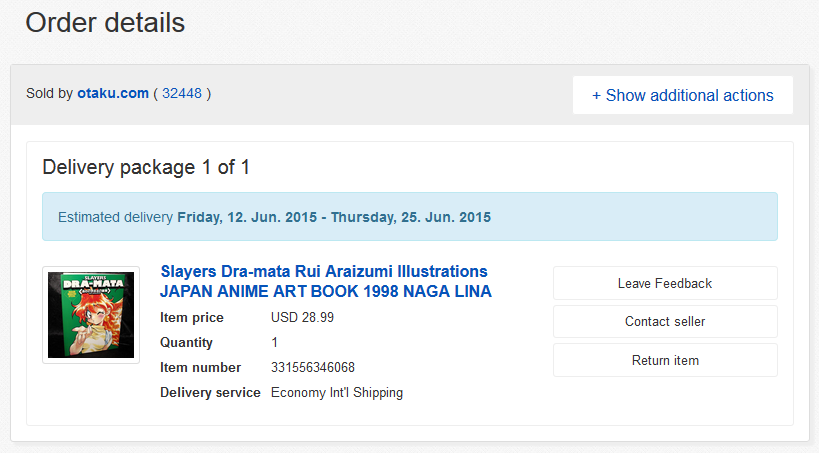Screen dimensions: 819x453
Task: Click the USD 28.99 price value
Action: (x=302, y=318)
